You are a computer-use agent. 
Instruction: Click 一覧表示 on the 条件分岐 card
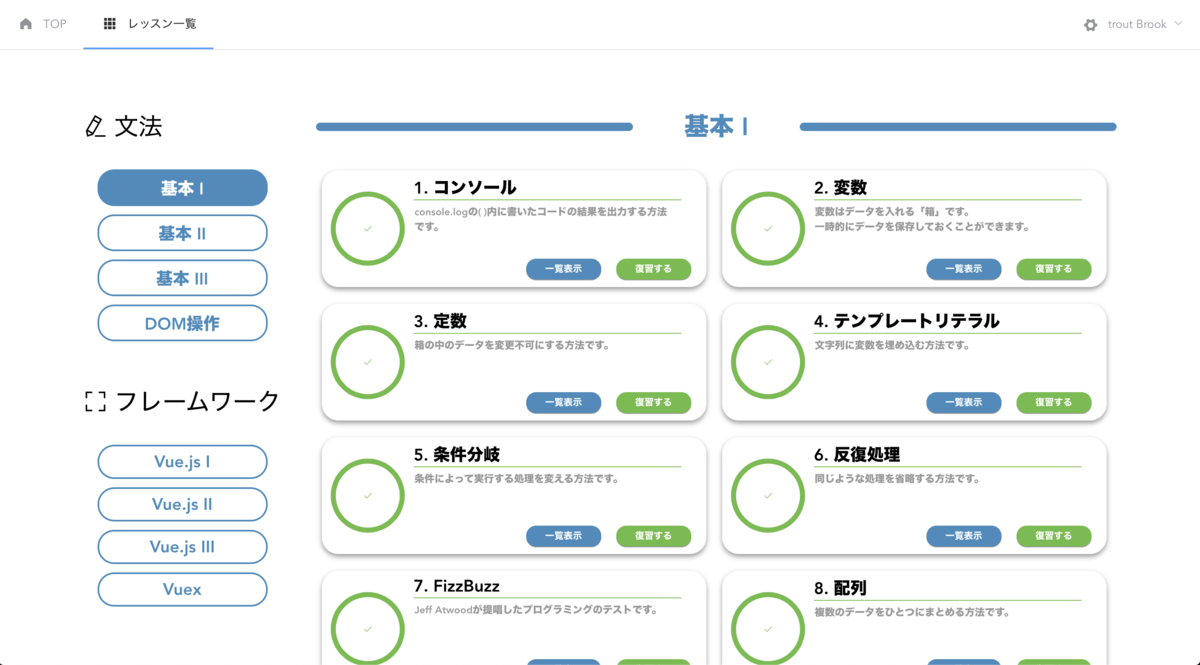point(564,536)
